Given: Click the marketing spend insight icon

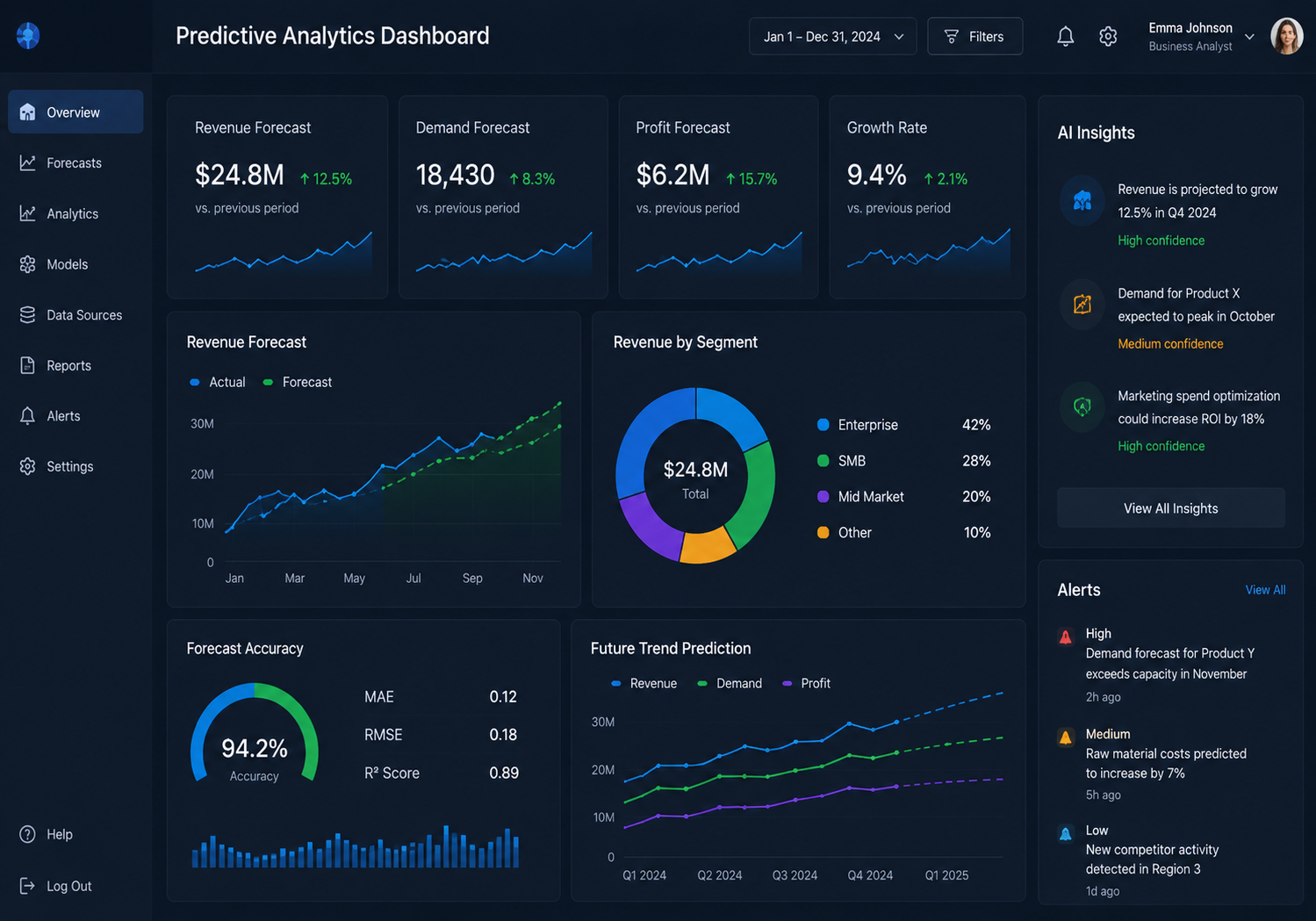Looking at the screenshot, I should coord(1082,407).
